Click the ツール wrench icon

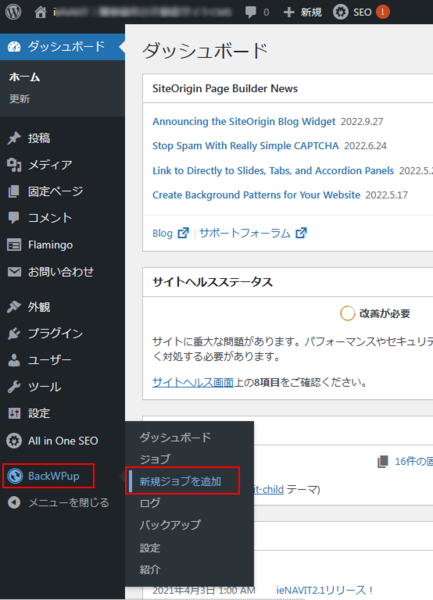pos(14,387)
